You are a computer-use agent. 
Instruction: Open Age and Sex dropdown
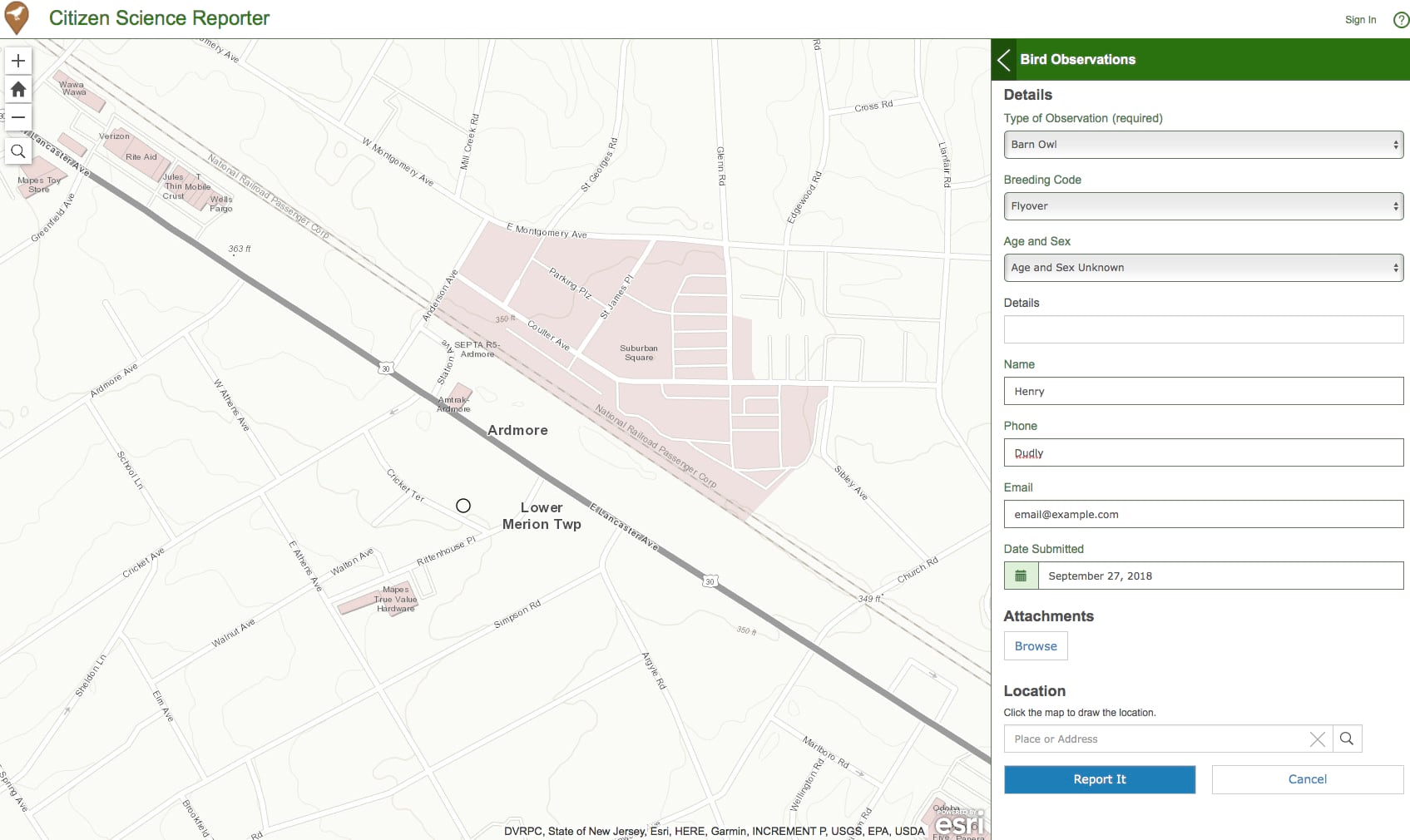[1203, 268]
